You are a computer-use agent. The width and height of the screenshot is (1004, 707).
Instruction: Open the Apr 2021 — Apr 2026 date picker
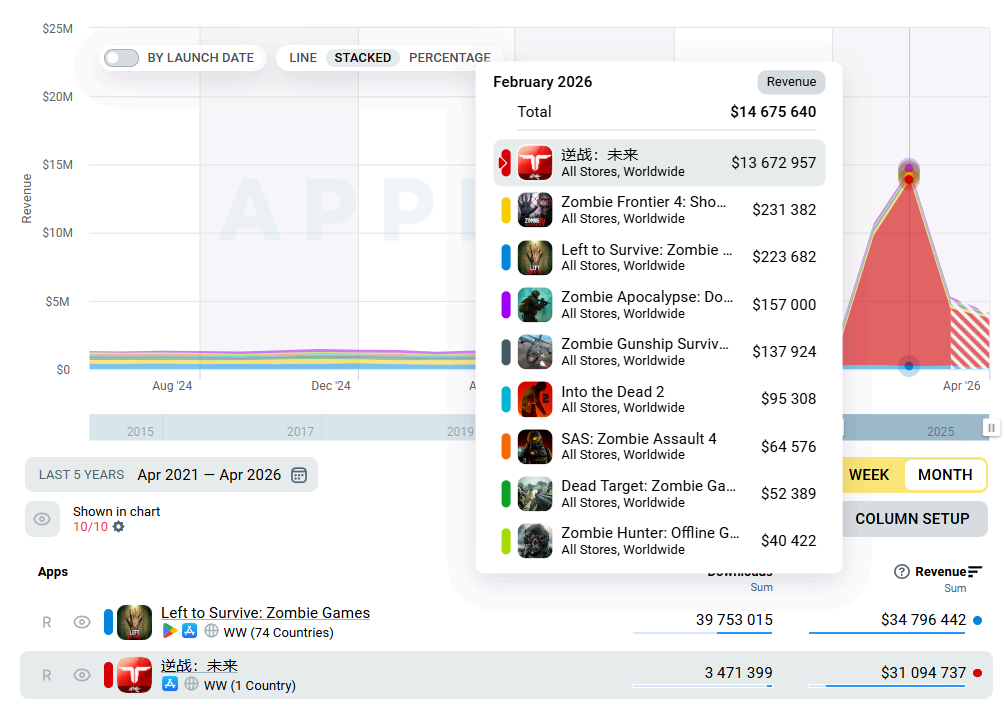[209, 475]
